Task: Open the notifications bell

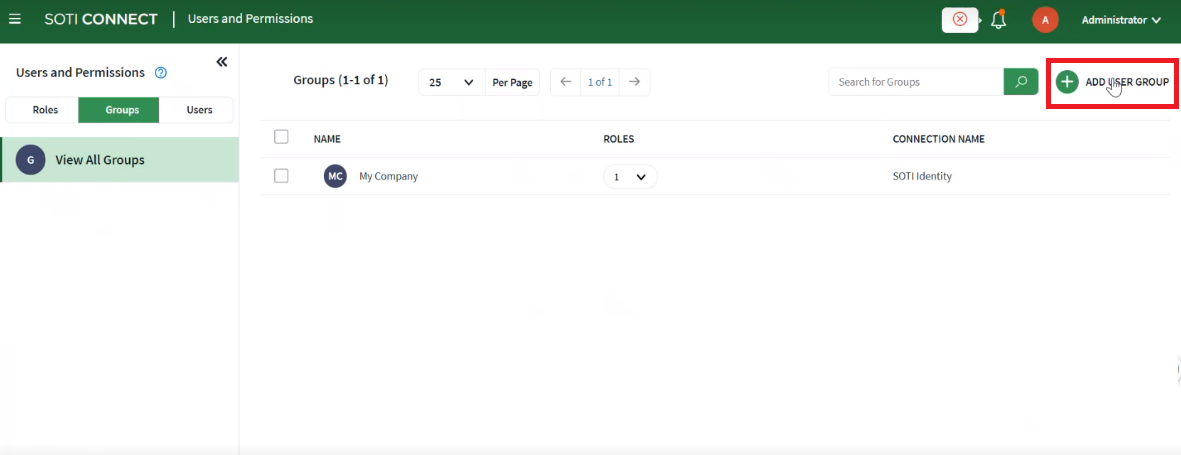Action: [998, 20]
